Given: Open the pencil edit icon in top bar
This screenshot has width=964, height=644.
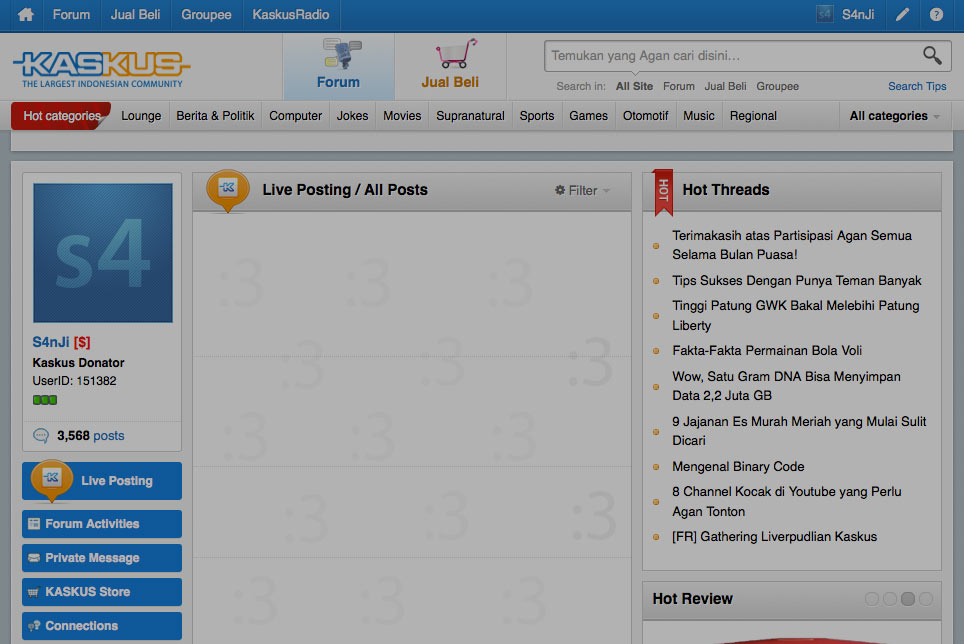Looking at the screenshot, I should (902, 15).
